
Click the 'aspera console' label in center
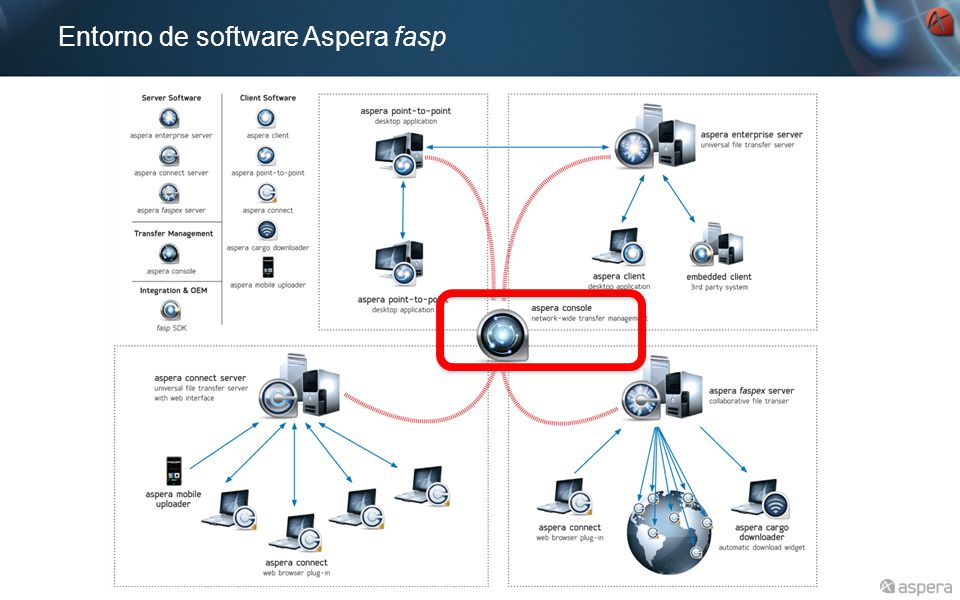pyautogui.click(x=561, y=308)
